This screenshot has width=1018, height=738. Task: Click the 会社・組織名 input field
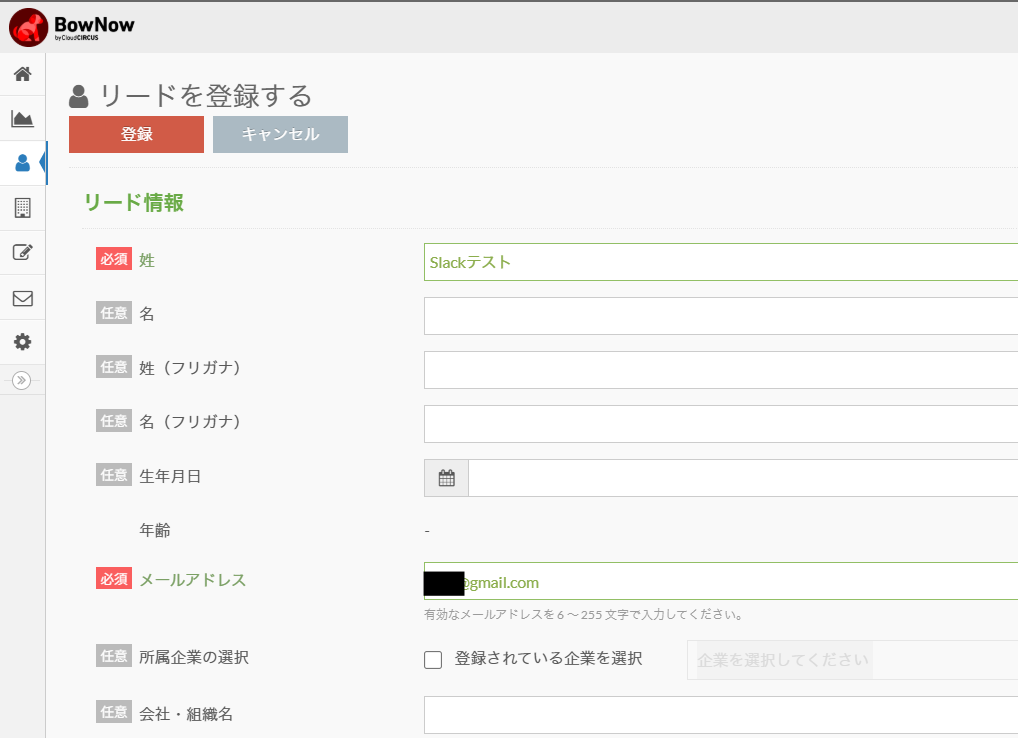click(x=720, y=715)
